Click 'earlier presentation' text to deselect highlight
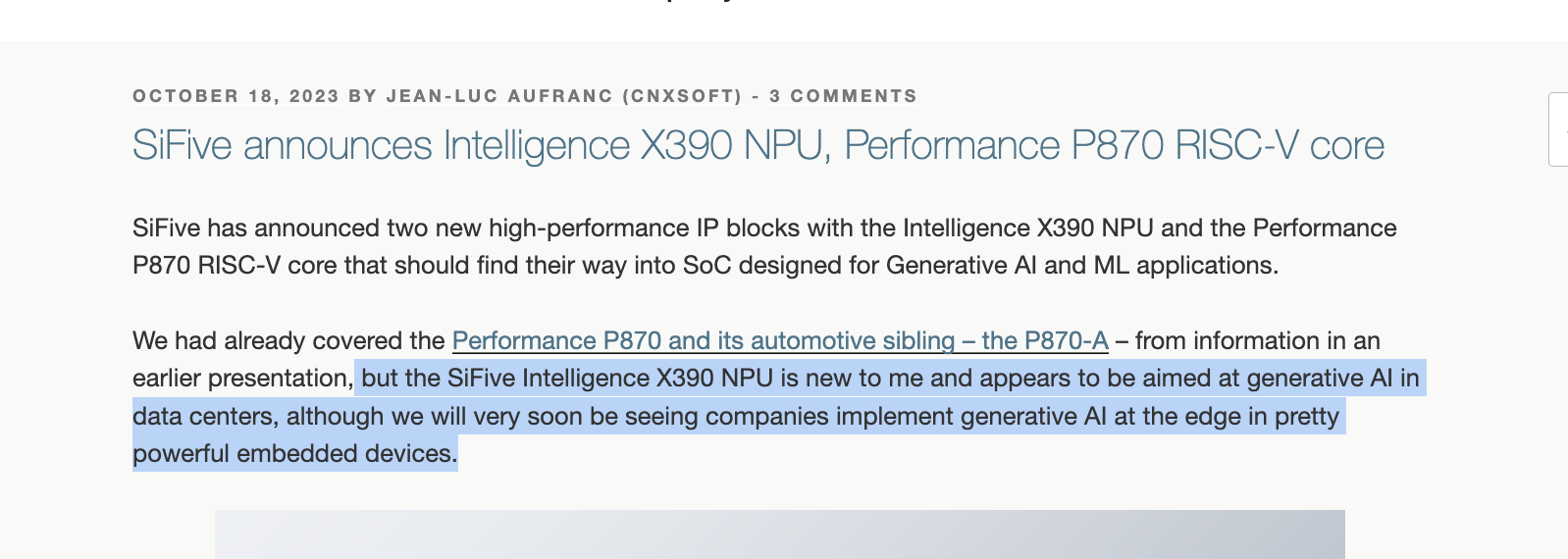This screenshot has height=559, width=1568. 240,379
